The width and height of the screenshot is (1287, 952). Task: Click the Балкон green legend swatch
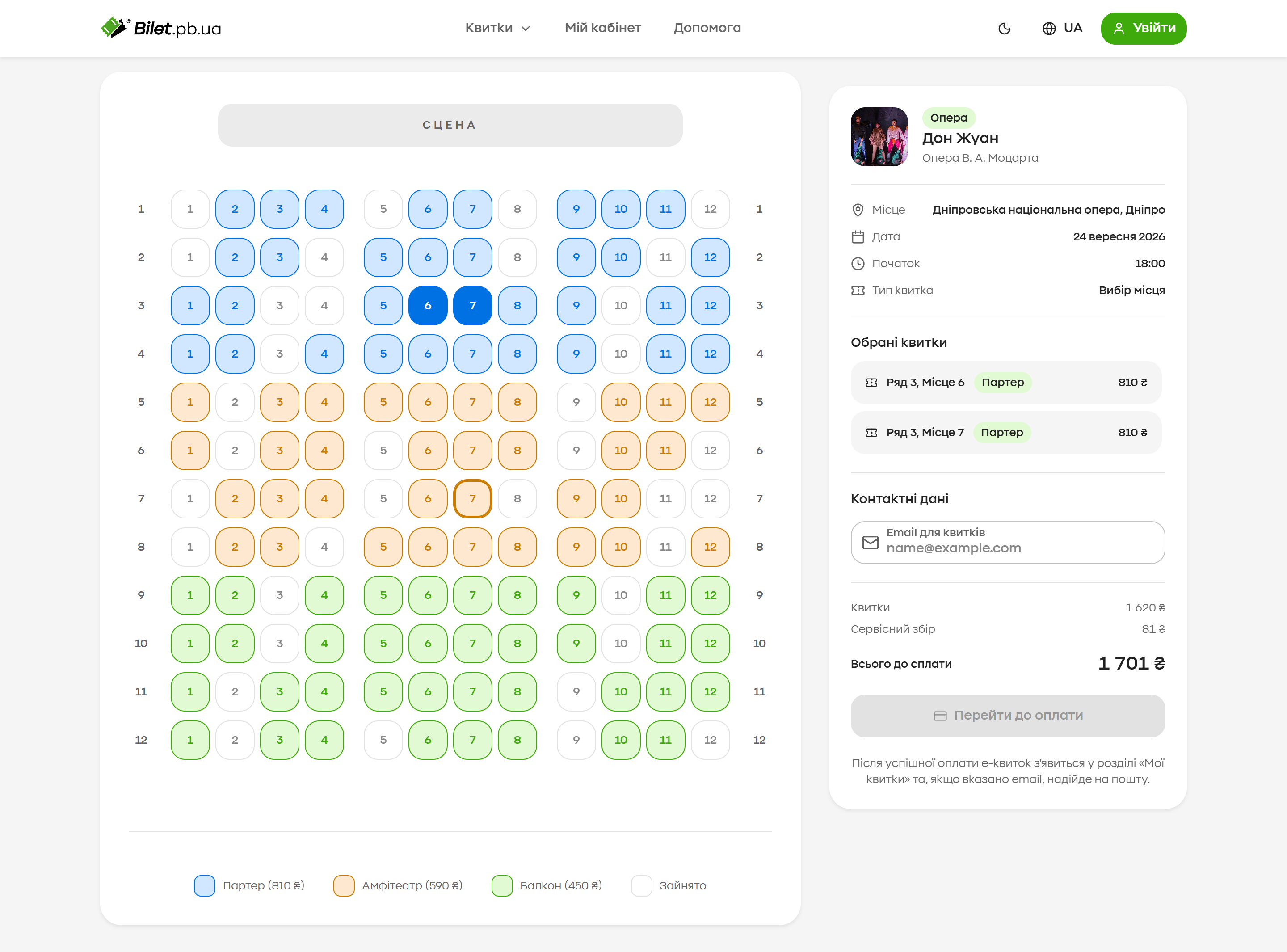tap(502, 886)
